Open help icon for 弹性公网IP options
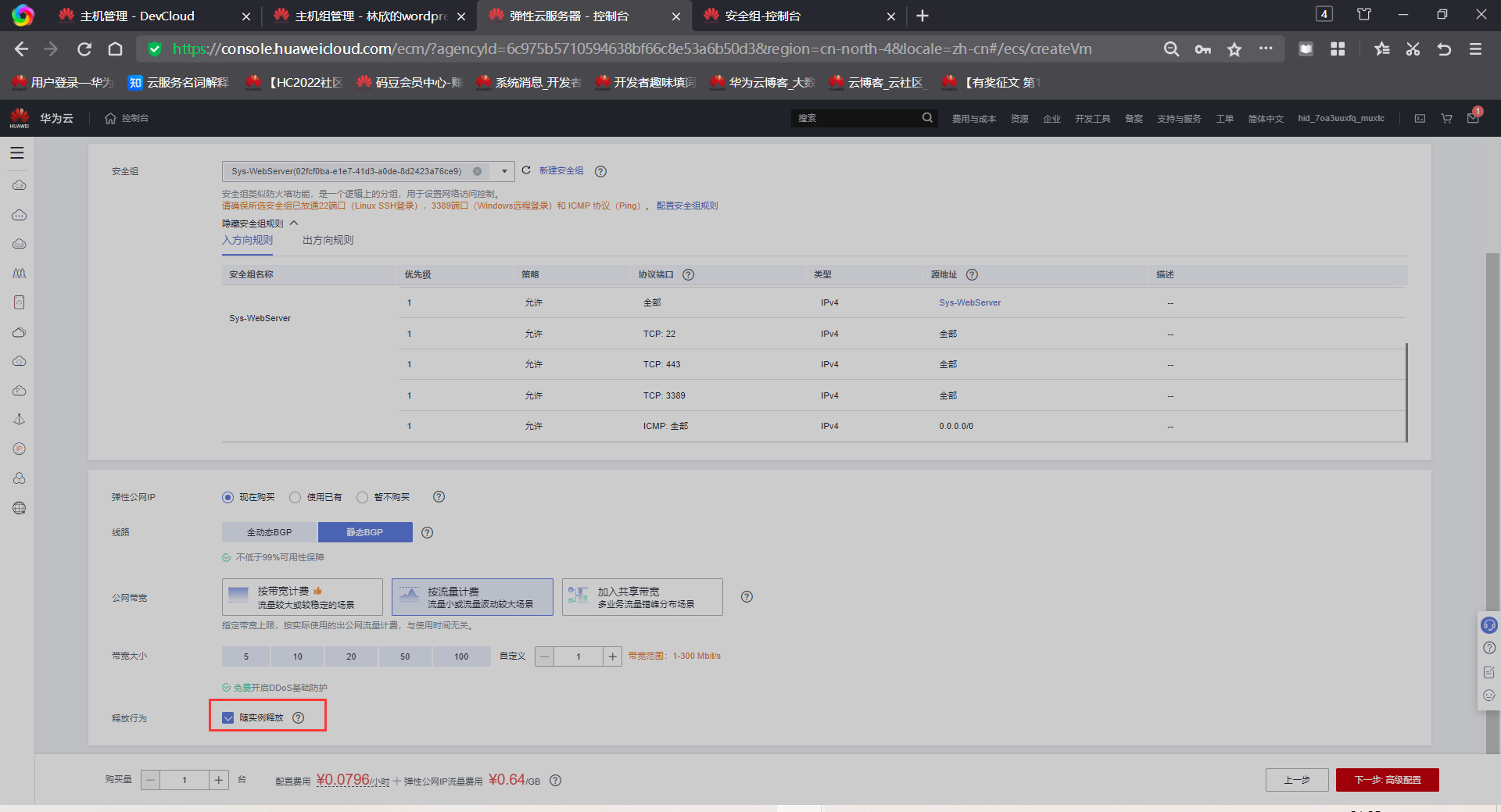 [439, 497]
